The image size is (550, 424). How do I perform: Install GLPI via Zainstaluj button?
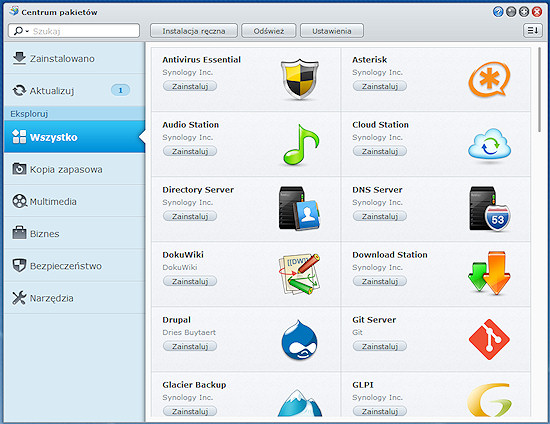(380, 411)
